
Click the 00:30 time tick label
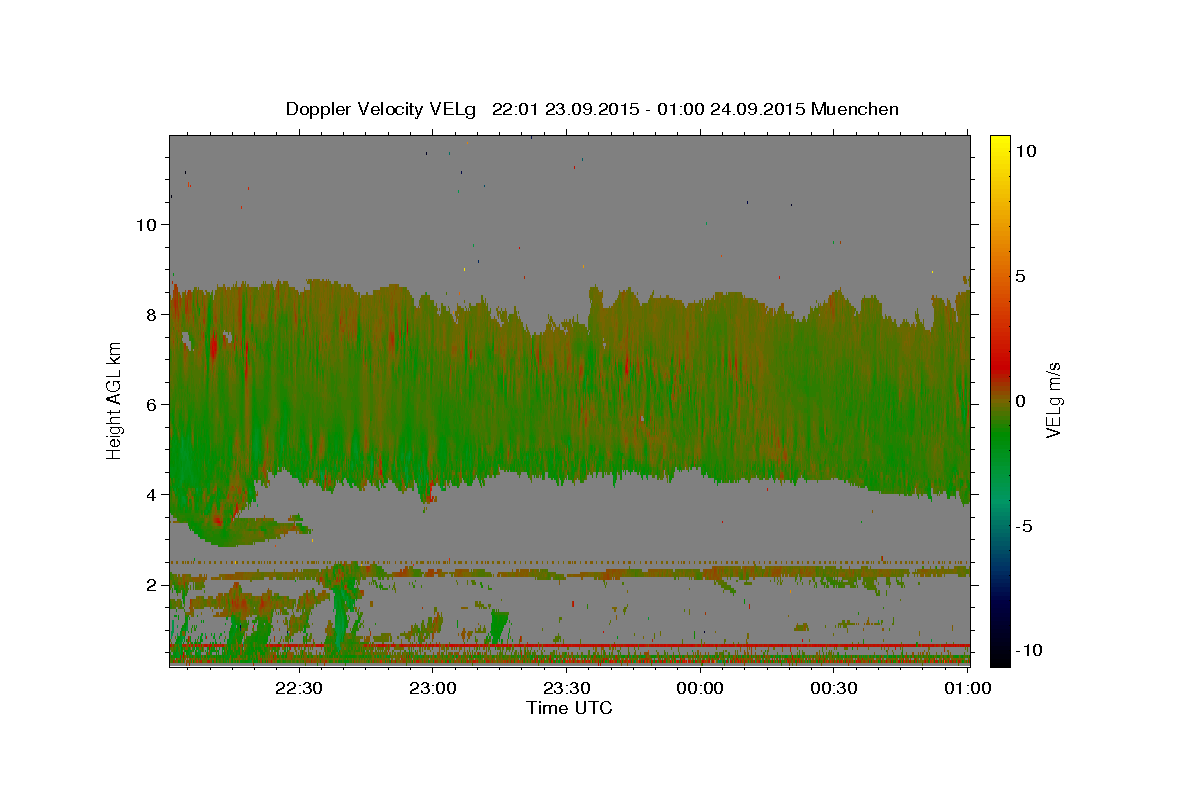[x=834, y=688]
